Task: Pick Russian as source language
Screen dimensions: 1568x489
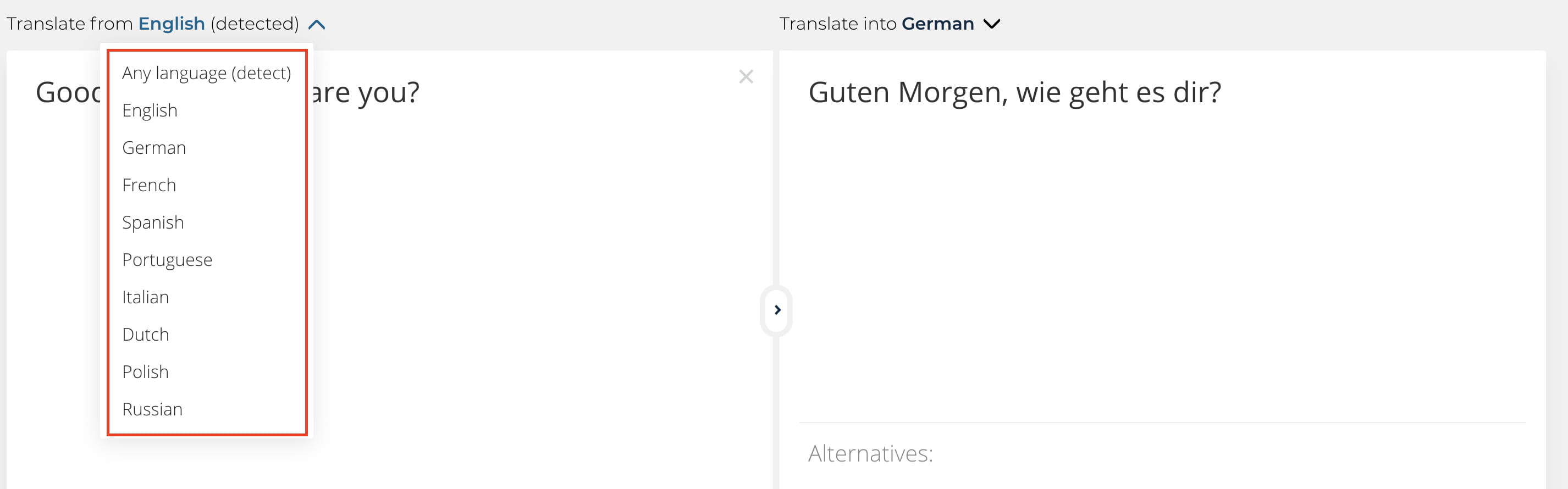Action: [x=152, y=409]
